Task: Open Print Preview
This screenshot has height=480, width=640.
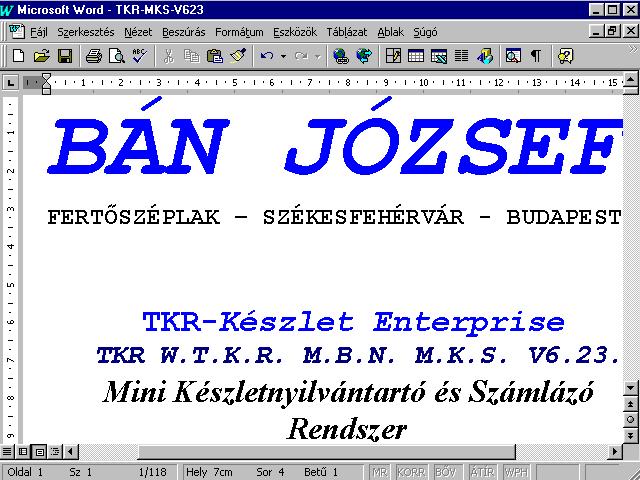Action: pyautogui.click(x=116, y=56)
